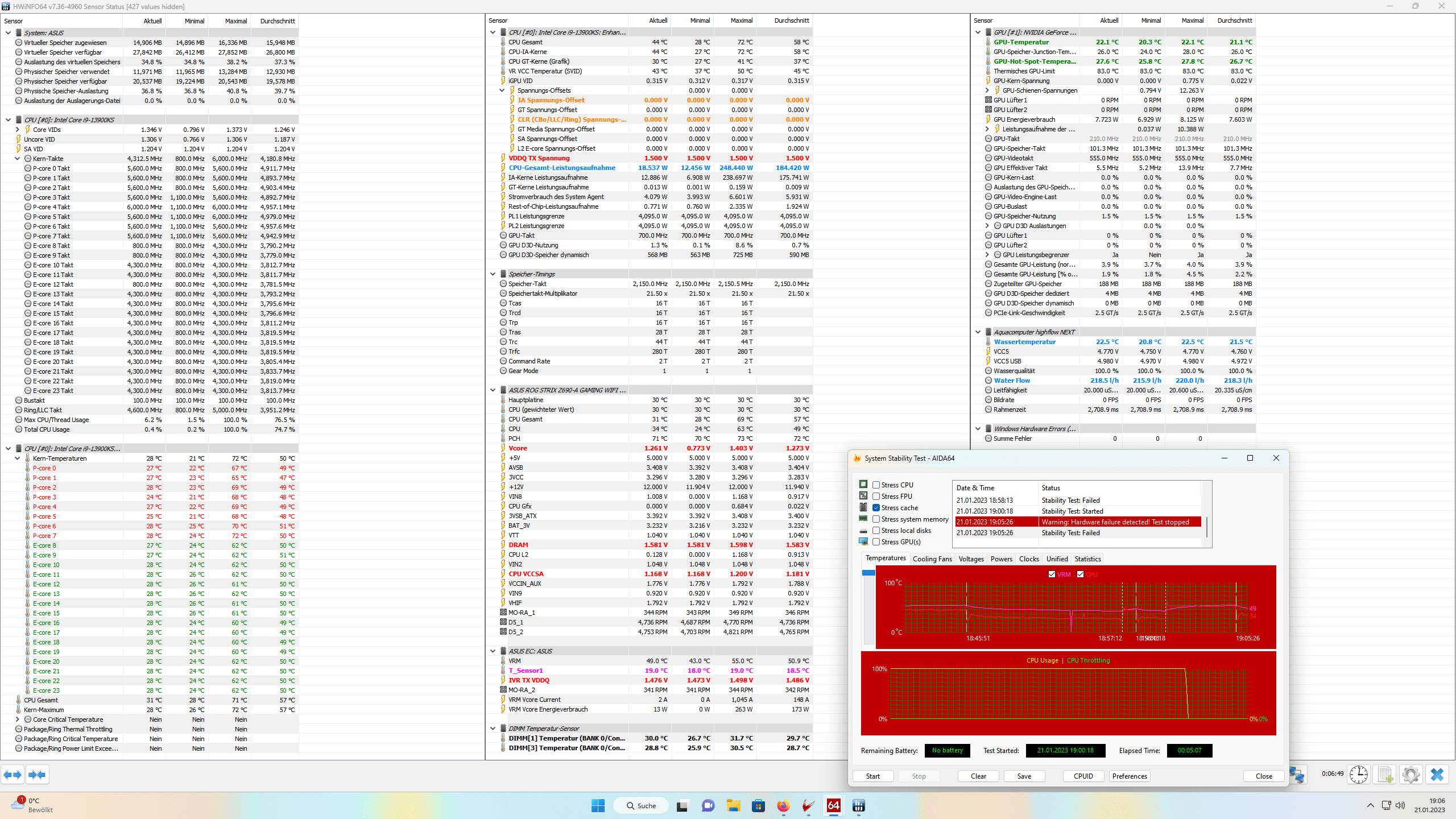The image size is (1456, 819).
Task: Switch to Cooling Fans tab
Action: tap(932, 559)
